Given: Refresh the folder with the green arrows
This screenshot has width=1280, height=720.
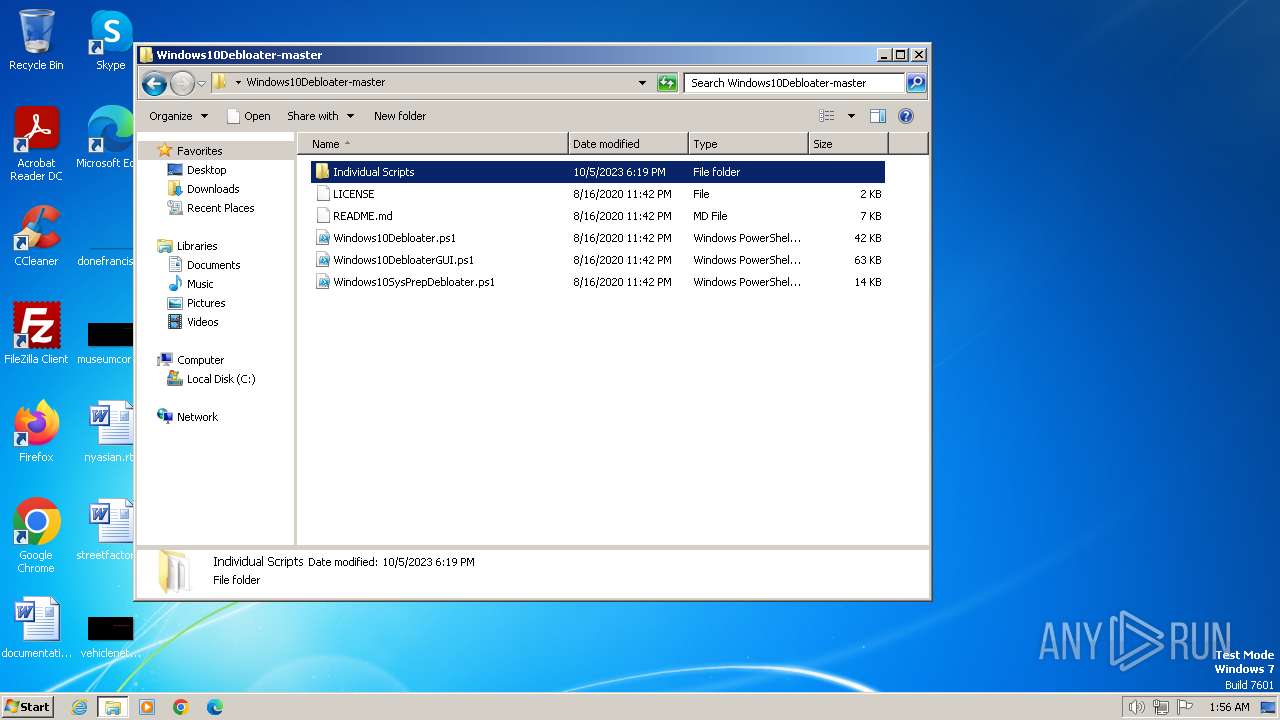Looking at the screenshot, I should (x=667, y=83).
